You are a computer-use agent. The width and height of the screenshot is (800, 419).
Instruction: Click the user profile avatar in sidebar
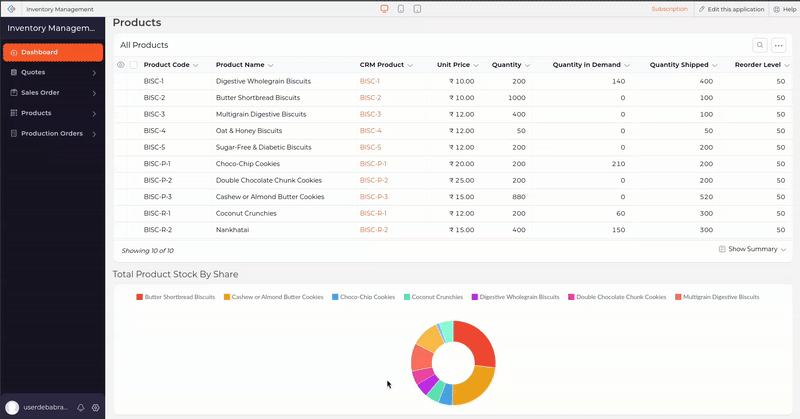12,408
